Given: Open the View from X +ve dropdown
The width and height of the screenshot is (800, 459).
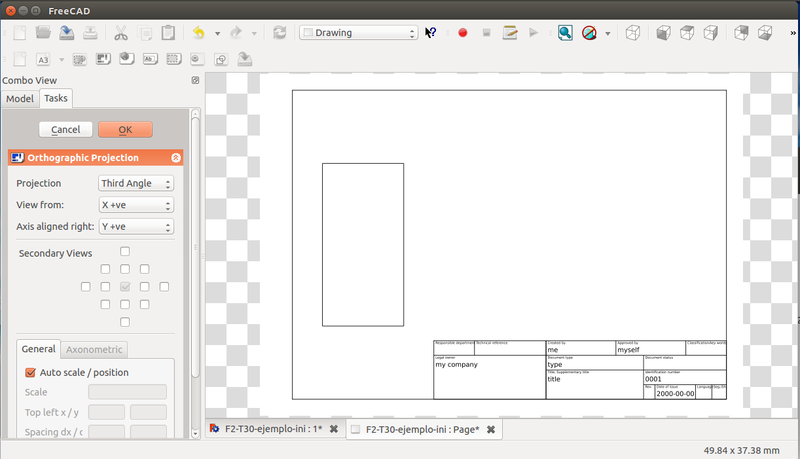Looking at the screenshot, I should (x=136, y=205).
